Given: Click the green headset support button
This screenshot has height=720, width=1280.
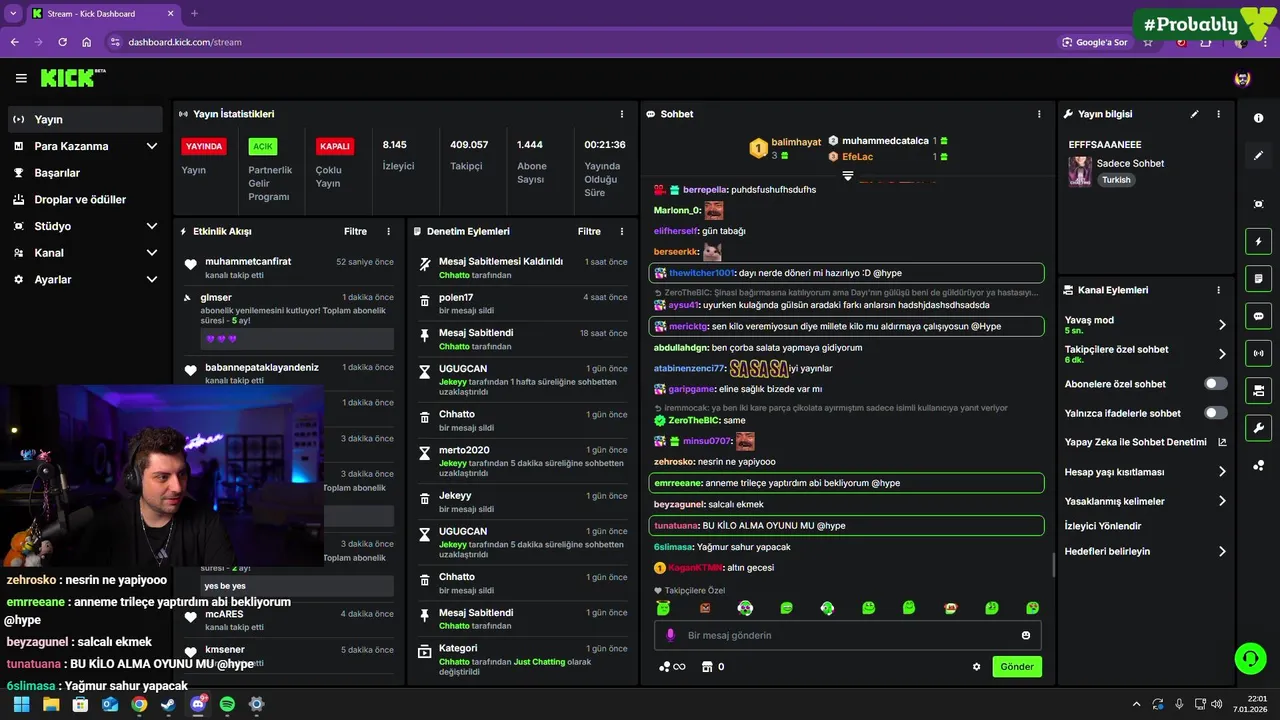Looking at the screenshot, I should pyautogui.click(x=1251, y=658).
